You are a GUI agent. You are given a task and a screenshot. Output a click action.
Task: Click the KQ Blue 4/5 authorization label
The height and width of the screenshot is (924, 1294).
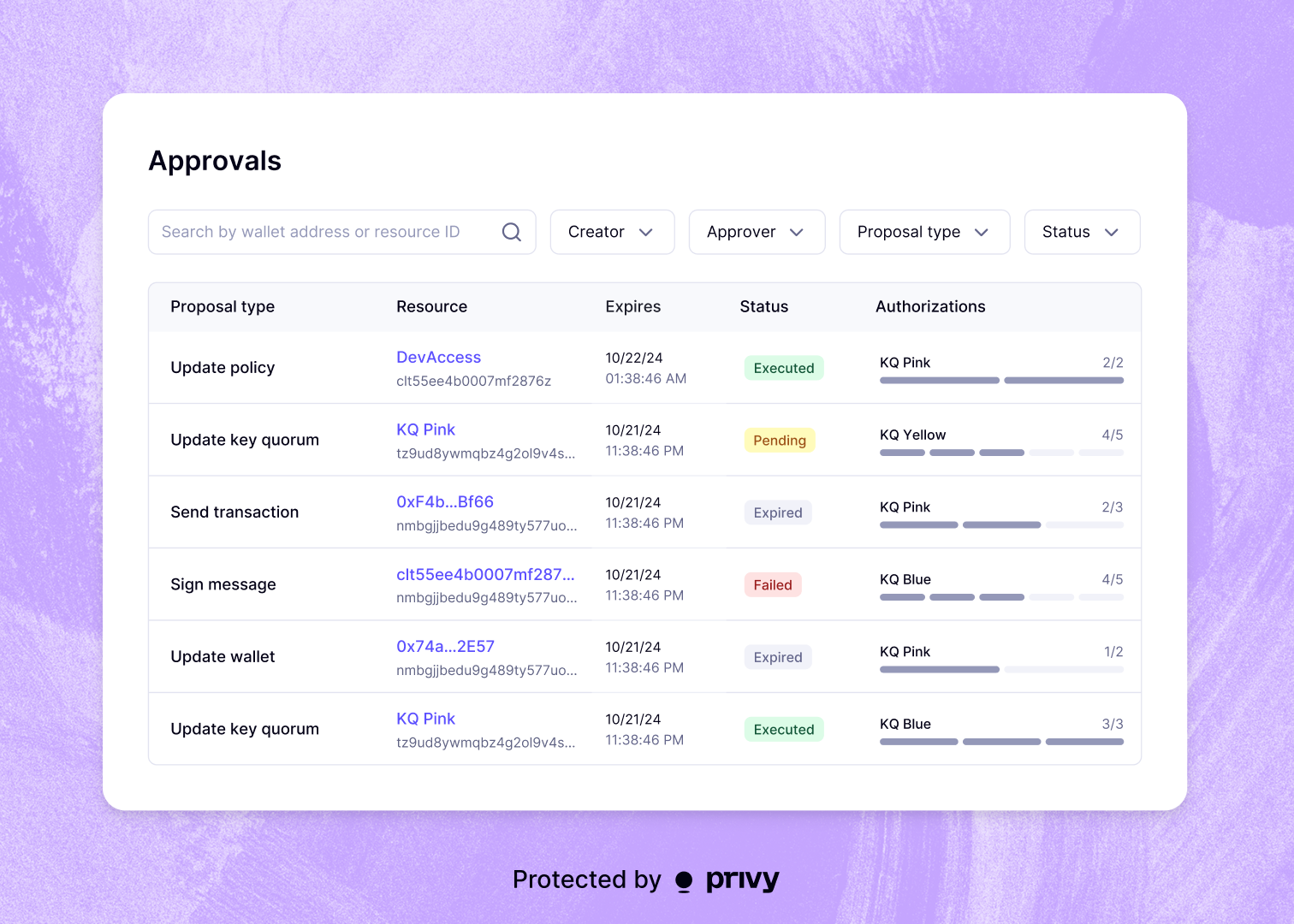[905, 579]
